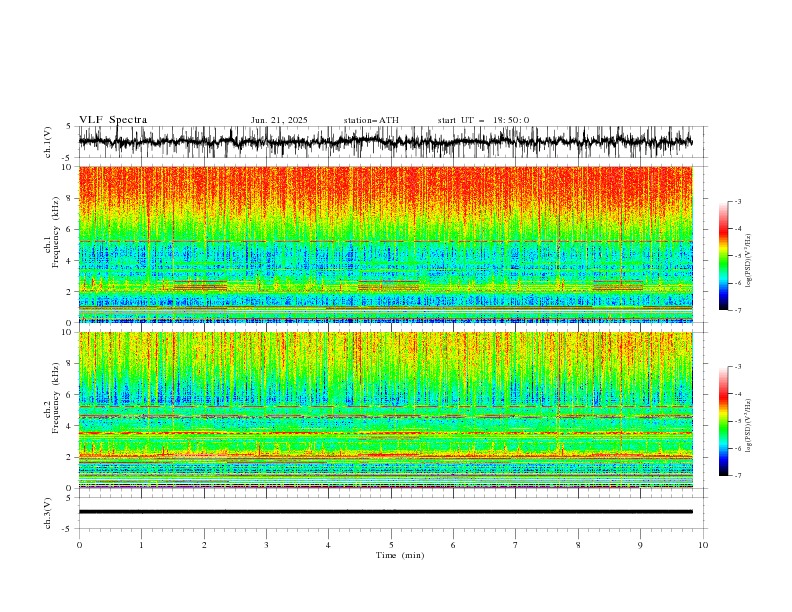Select the date text "Jun. 21, 2025"
792x612 pixels.
[x=279, y=120]
